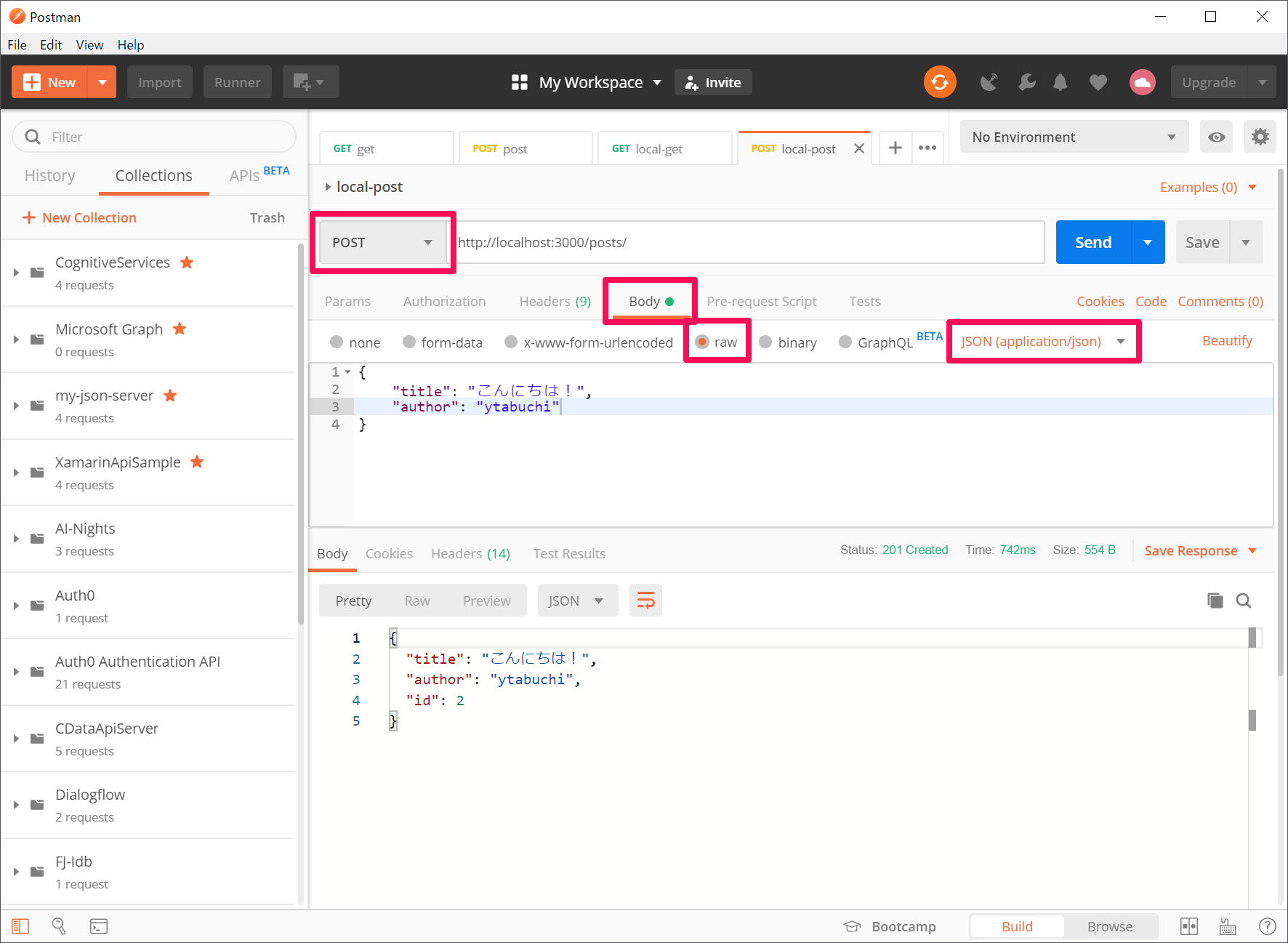This screenshot has height=943, width=1288.
Task: Open JSON (application/json) type dropdown
Action: pos(1043,341)
